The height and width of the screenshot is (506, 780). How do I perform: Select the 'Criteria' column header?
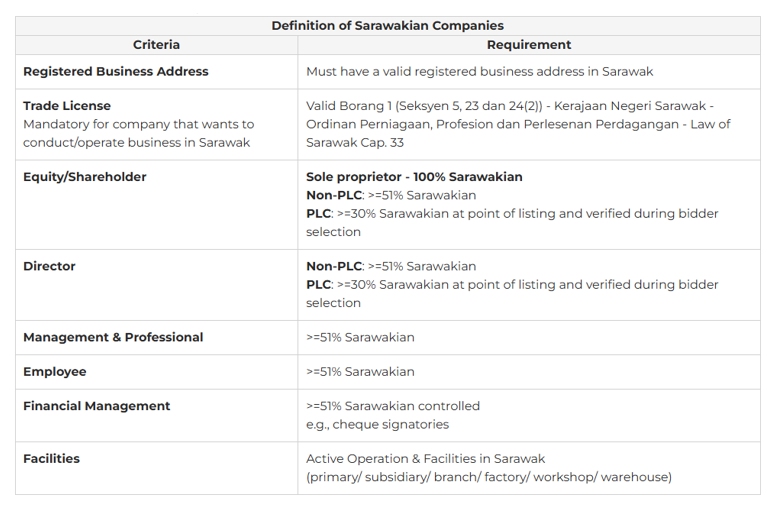(x=156, y=45)
